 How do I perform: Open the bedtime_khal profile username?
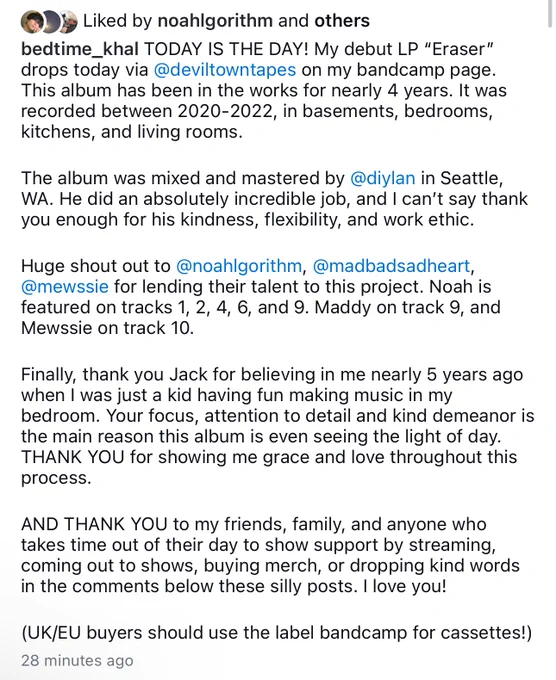(80, 49)
